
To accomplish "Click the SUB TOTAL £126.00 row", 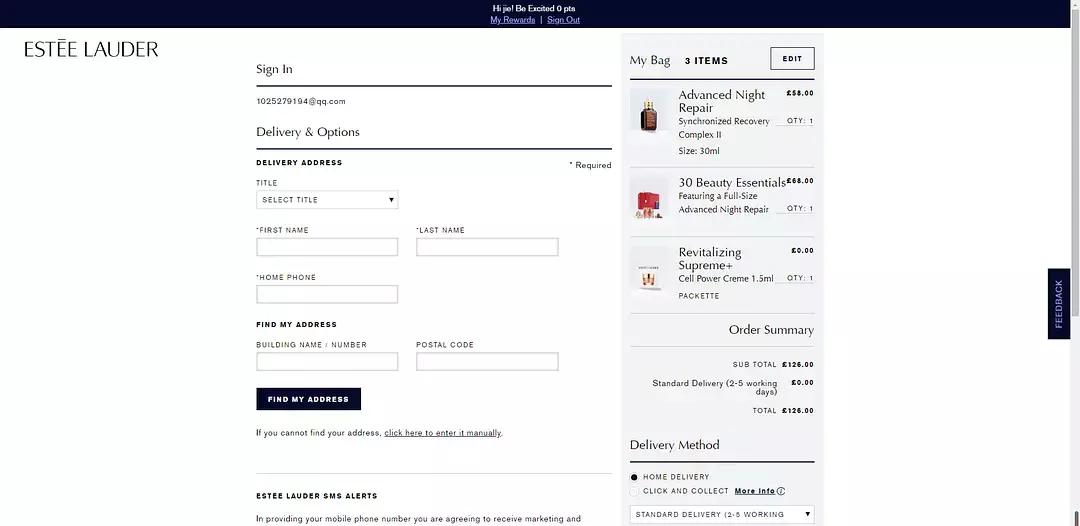I will click(x=773, y=365).
